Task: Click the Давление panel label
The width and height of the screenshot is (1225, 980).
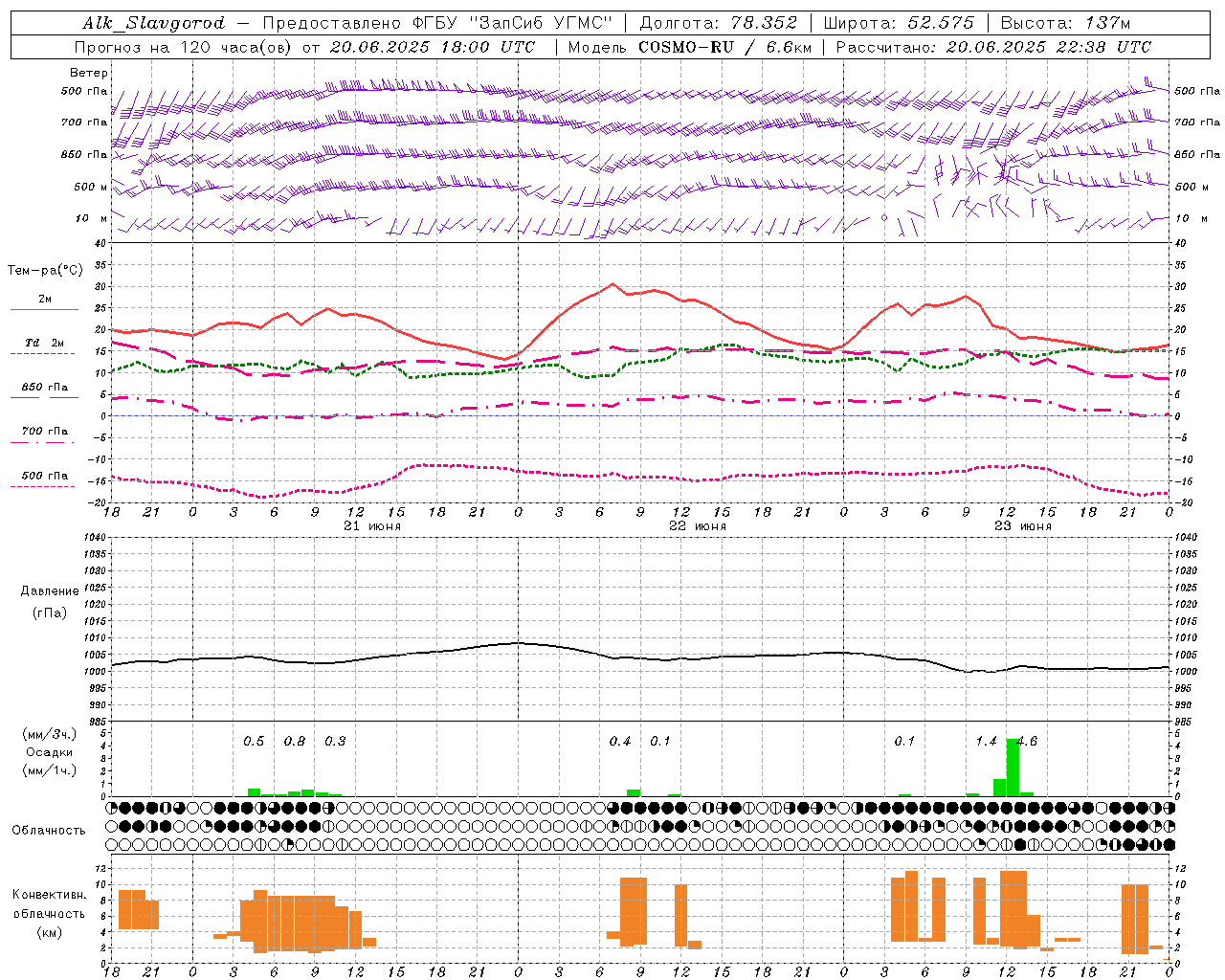Action: (50, 591)
